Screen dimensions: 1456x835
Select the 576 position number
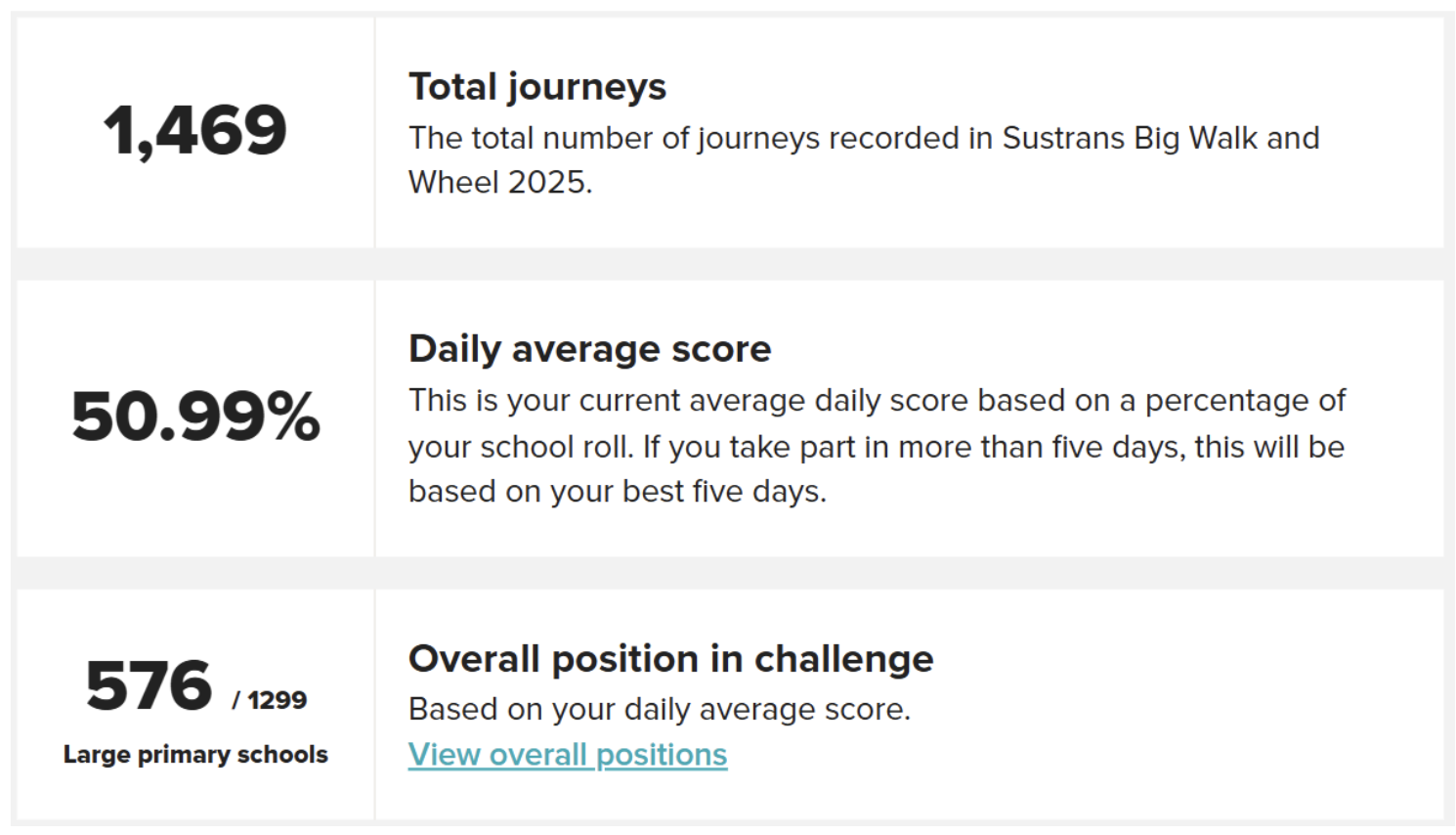coord(149,685)
